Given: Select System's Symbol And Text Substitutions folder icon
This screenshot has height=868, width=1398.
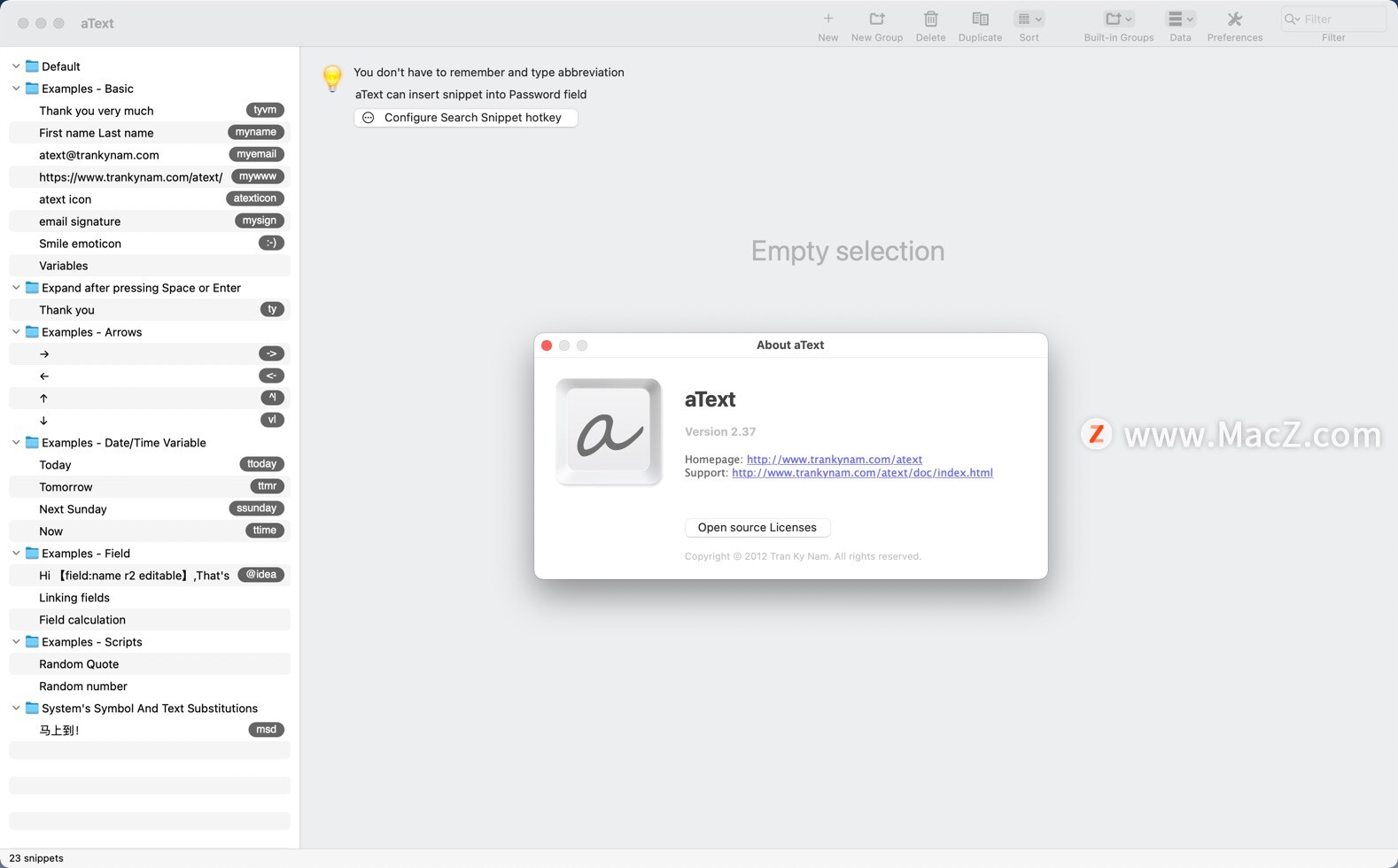Looking at the screenshot, I should (32, 709).
